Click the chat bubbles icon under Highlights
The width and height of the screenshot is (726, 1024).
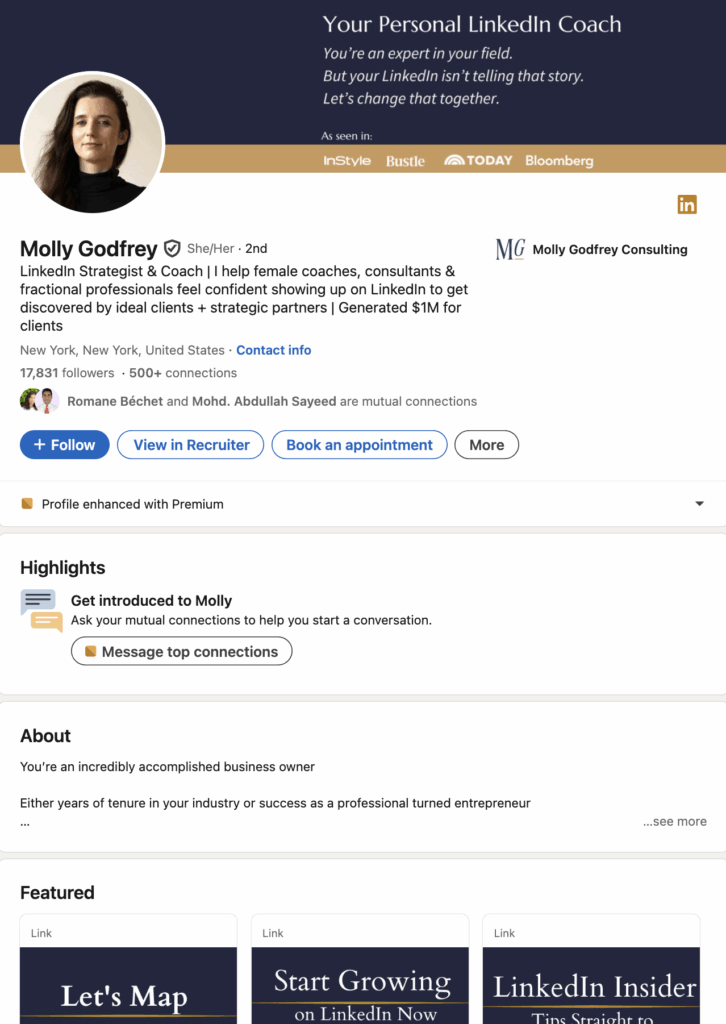click(x=41, y=611)
